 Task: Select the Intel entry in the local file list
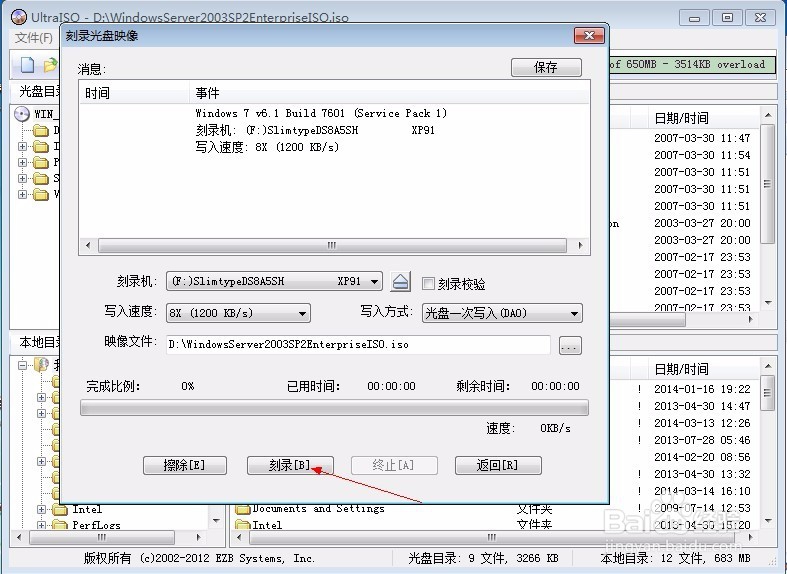[x=267, y=525]
